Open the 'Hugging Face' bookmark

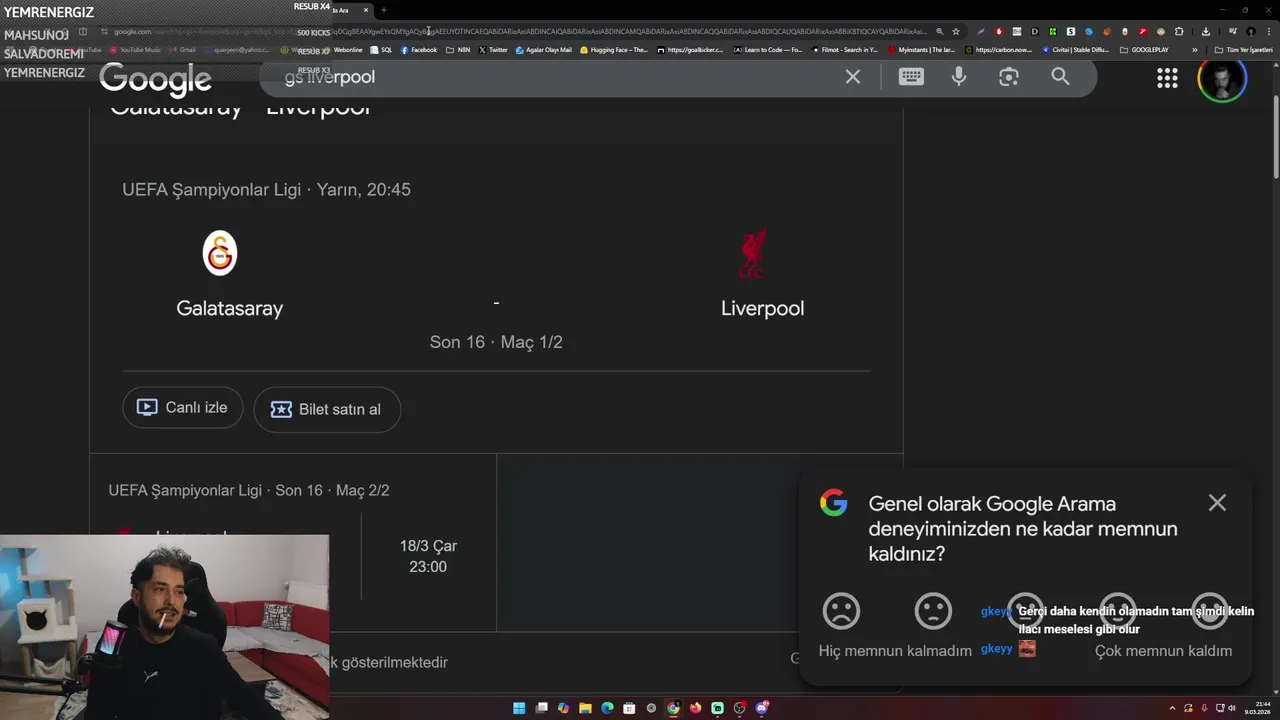(x=614, y=49)
